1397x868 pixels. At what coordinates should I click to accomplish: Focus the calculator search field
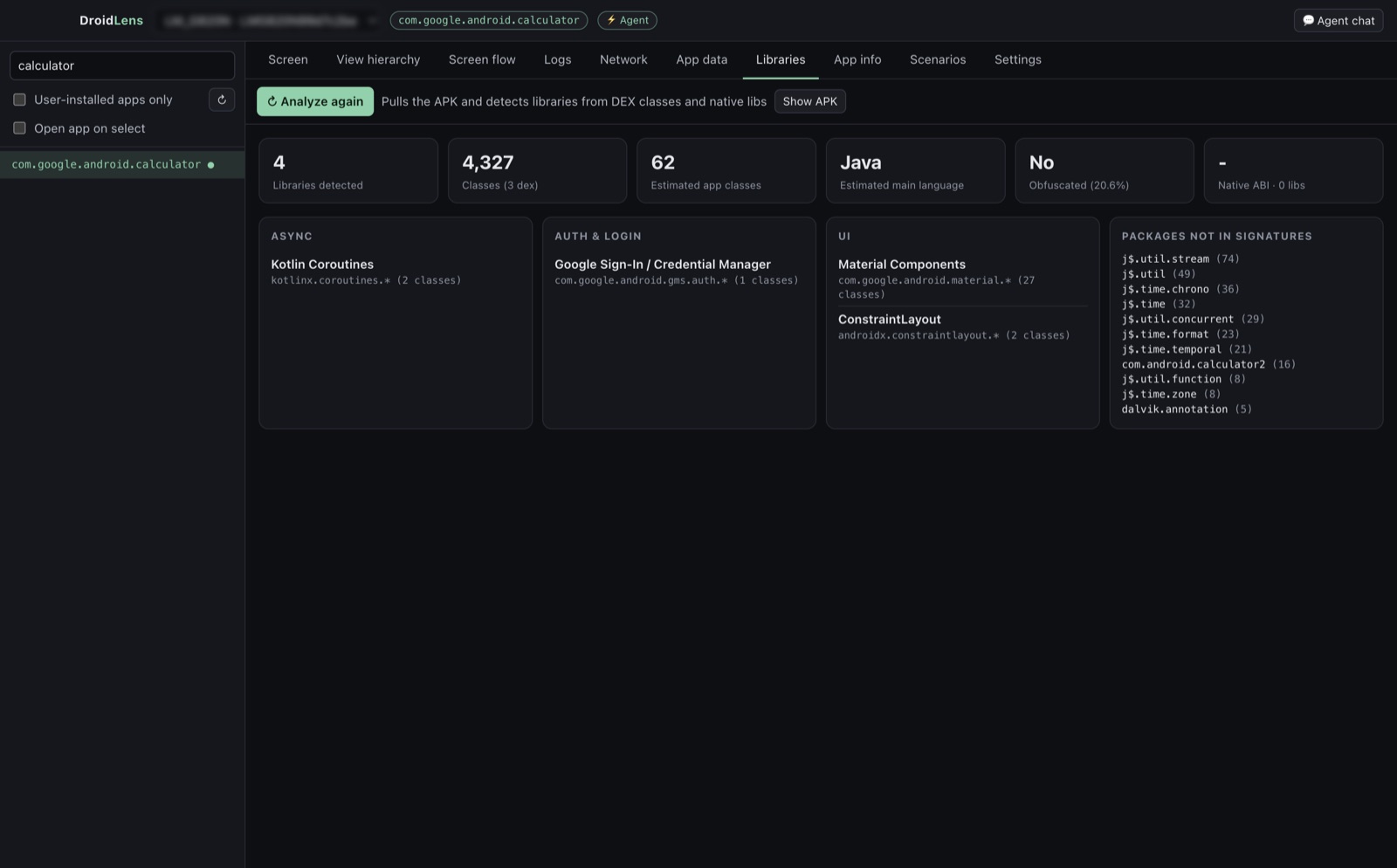[122, 65]
